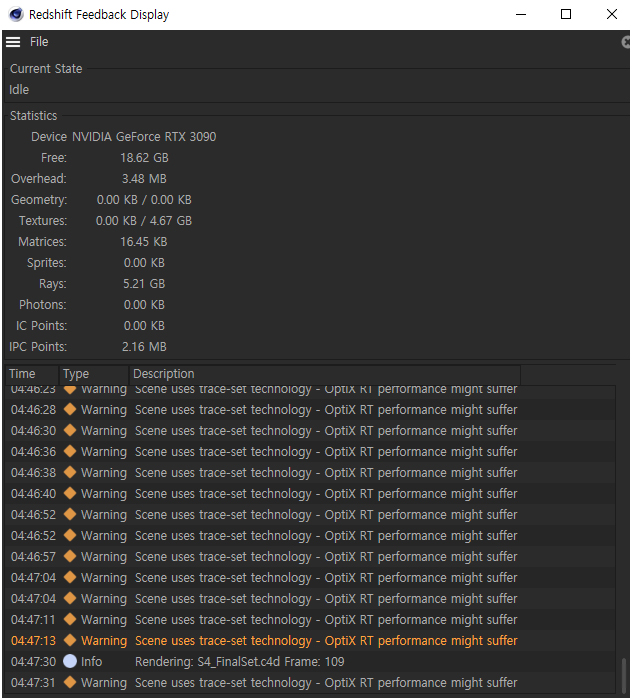The height and width of the screenshot is (698, 636).
Task: Click the Device value NVIDIA GeForce RTX 3090
Action: (144, 137)
